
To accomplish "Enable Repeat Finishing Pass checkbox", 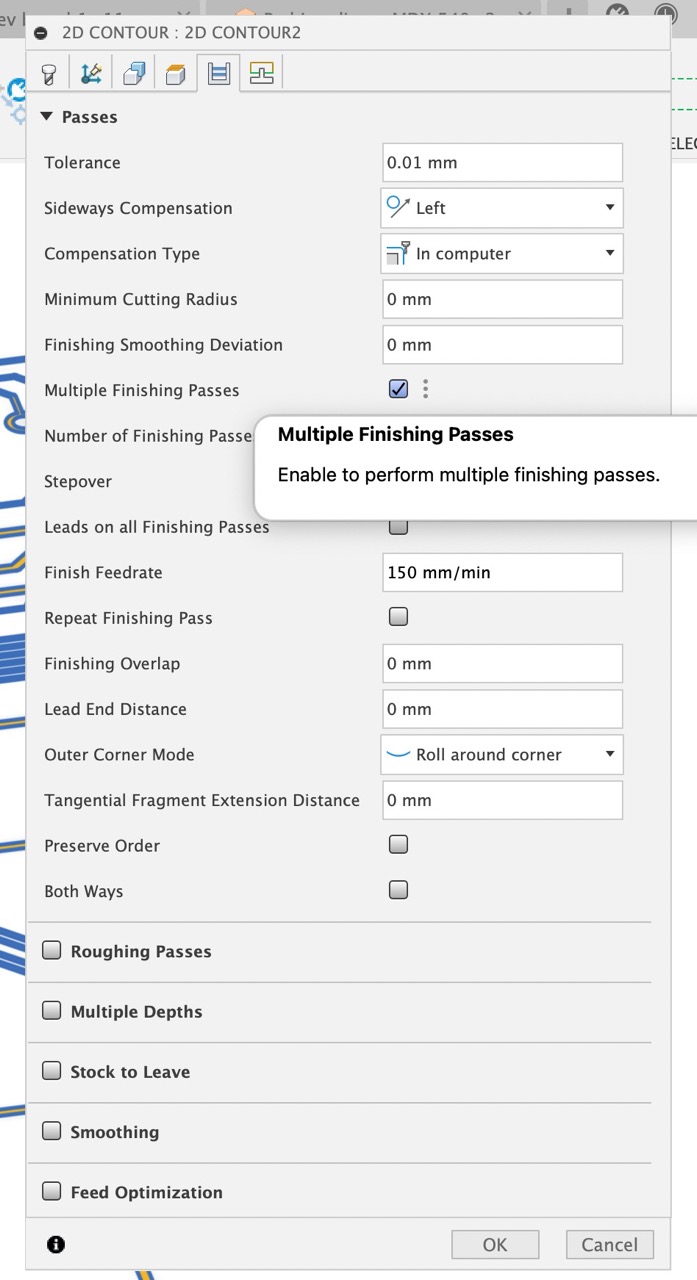I will (398, 617).
